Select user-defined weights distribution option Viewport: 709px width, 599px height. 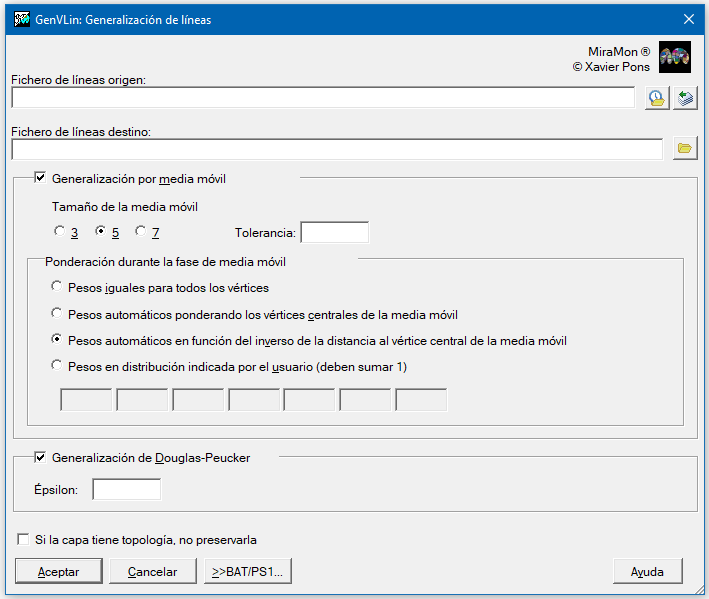click(57, 365)
